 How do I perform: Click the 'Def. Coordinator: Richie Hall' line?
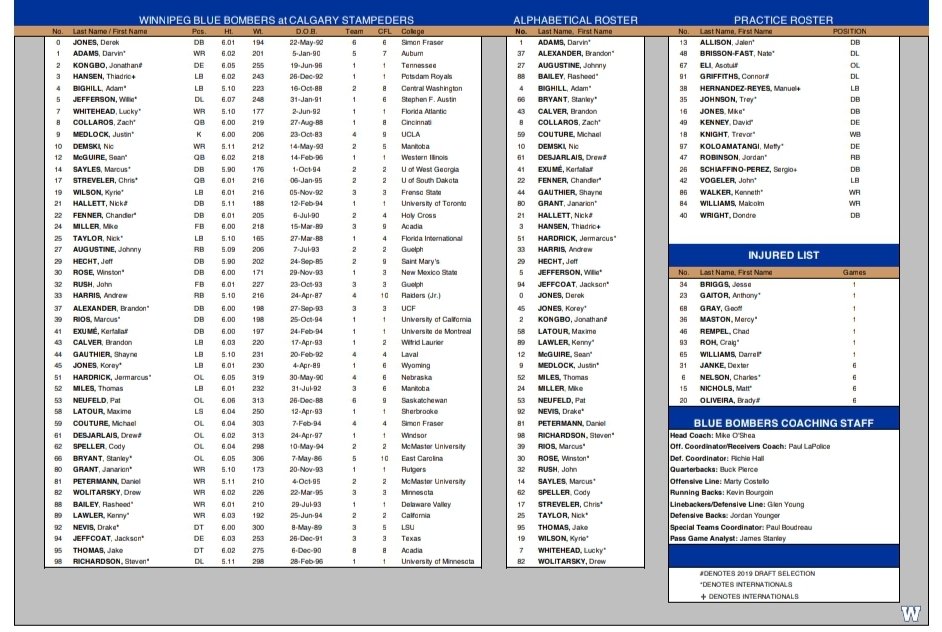[x=717, y=458]
